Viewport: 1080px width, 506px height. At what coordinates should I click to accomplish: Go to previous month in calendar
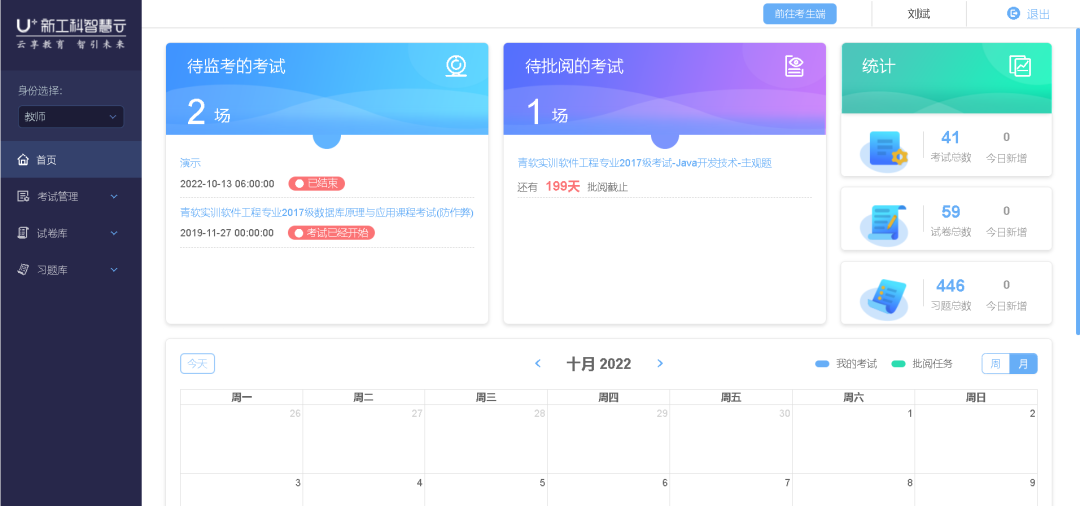[538, 363]
